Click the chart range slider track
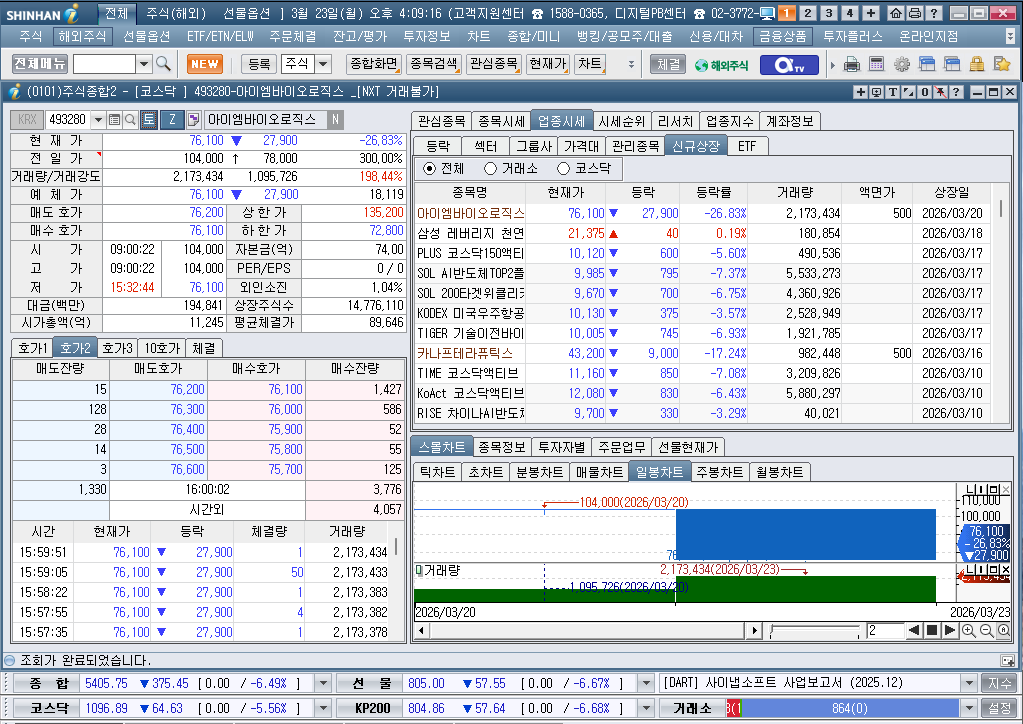Image resolution: width=1023 pixels, height=724 pixels. click(814, 631)
